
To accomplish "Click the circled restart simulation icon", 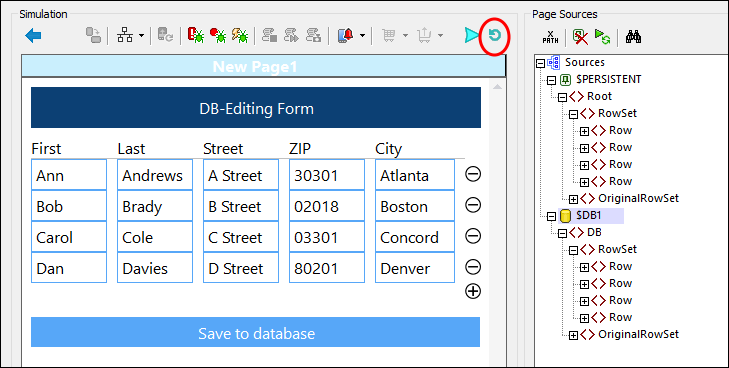I will coord(495,35).
